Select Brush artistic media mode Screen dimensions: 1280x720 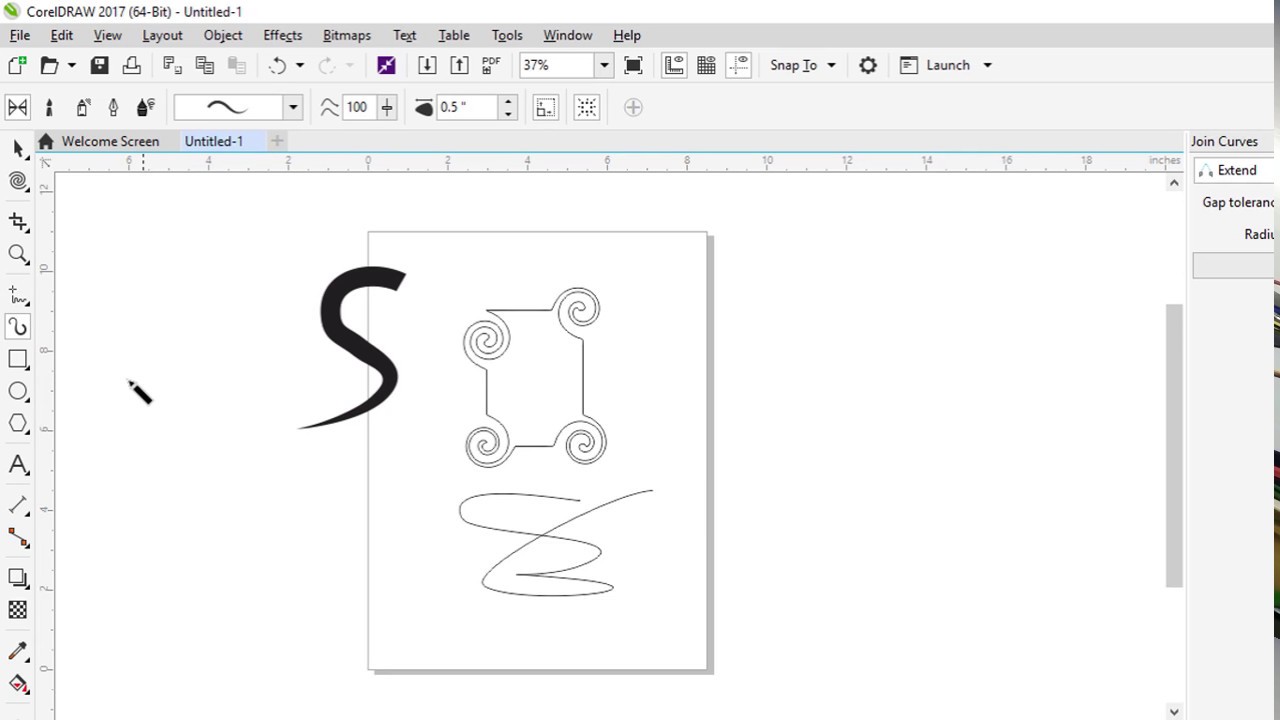tap(49, 107)
